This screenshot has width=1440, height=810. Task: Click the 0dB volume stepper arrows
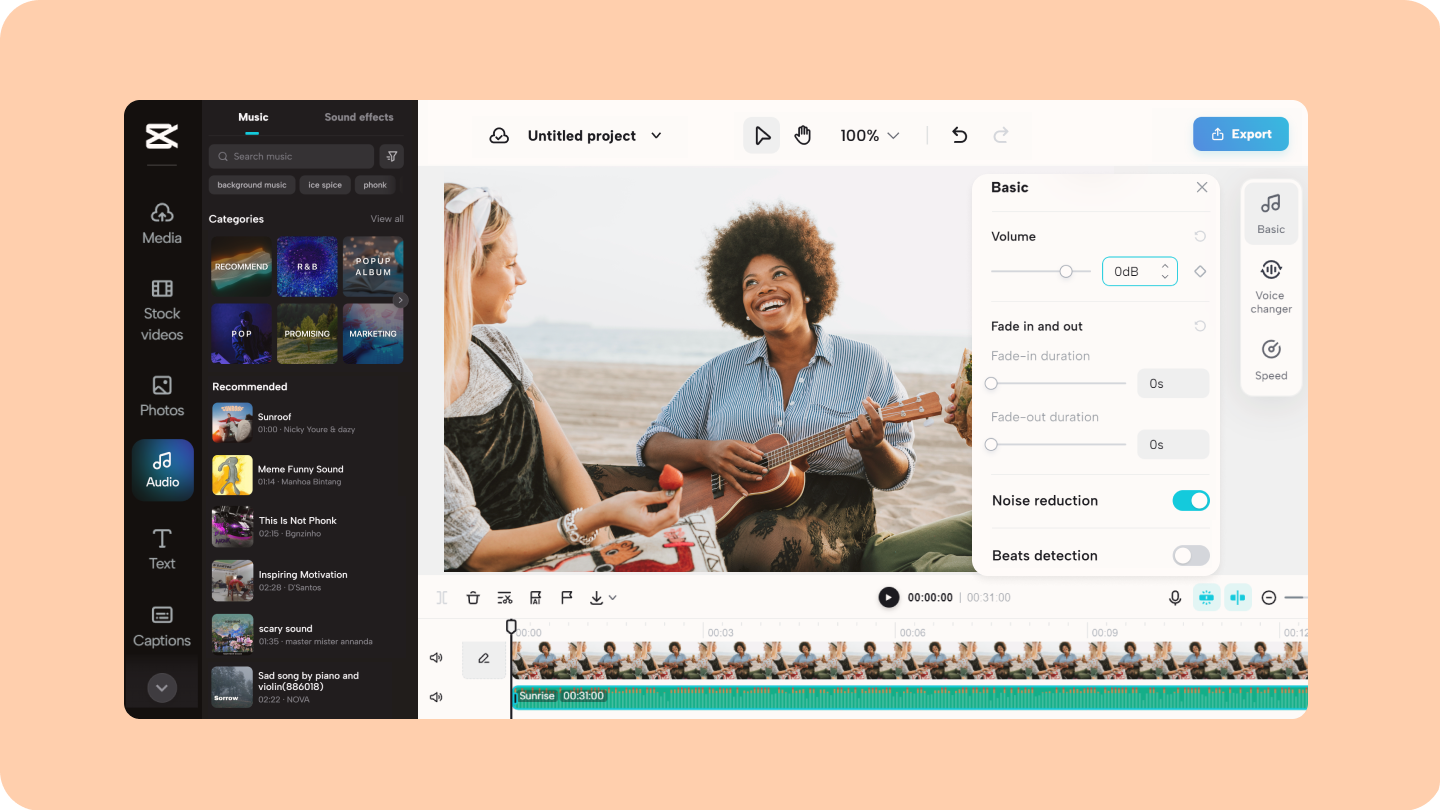pyautogui.click(x=1165, y=271)
